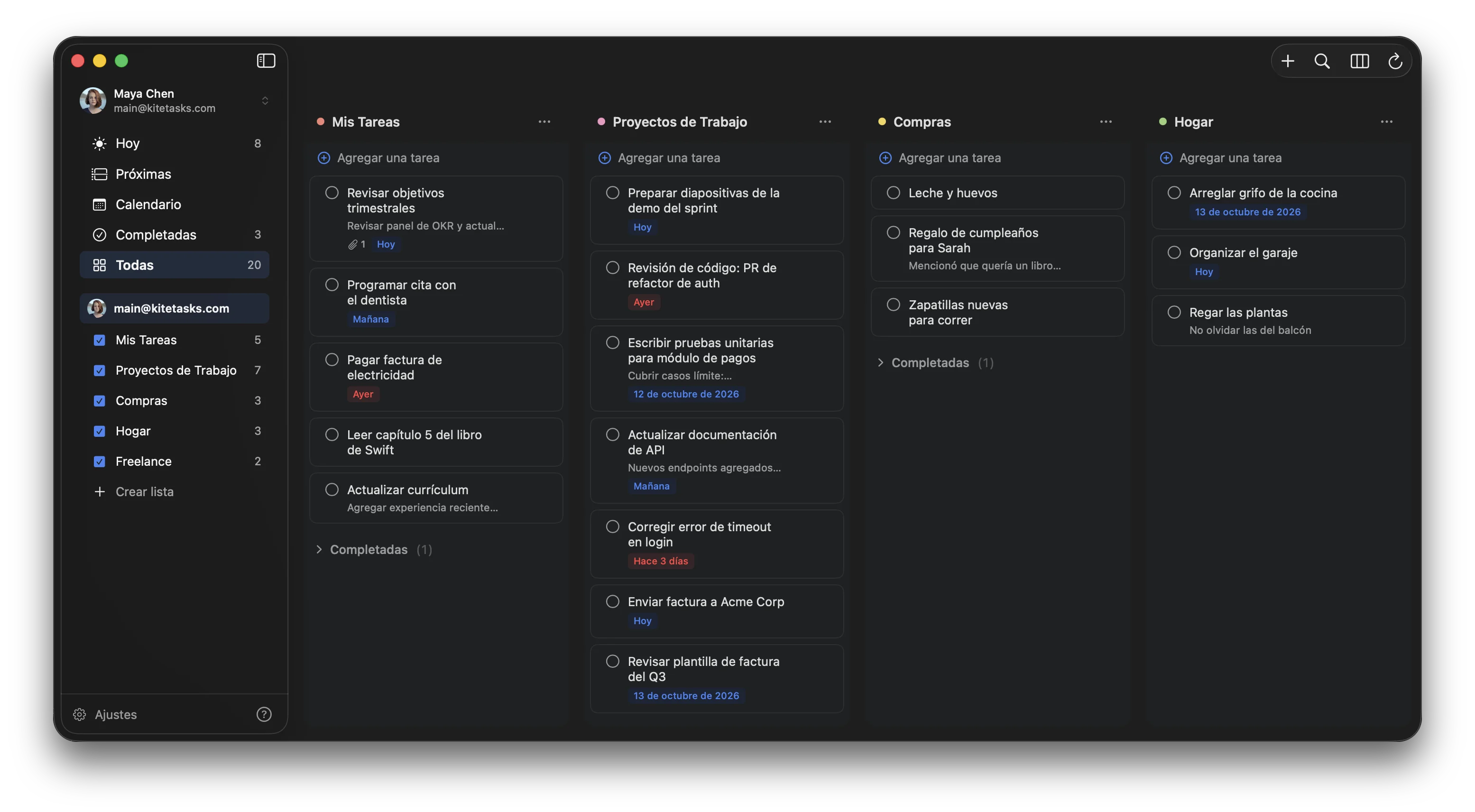Open the Calendario view
This screenshot has height=812, width=1475.
pyautogui.click(x=174, y=204)
